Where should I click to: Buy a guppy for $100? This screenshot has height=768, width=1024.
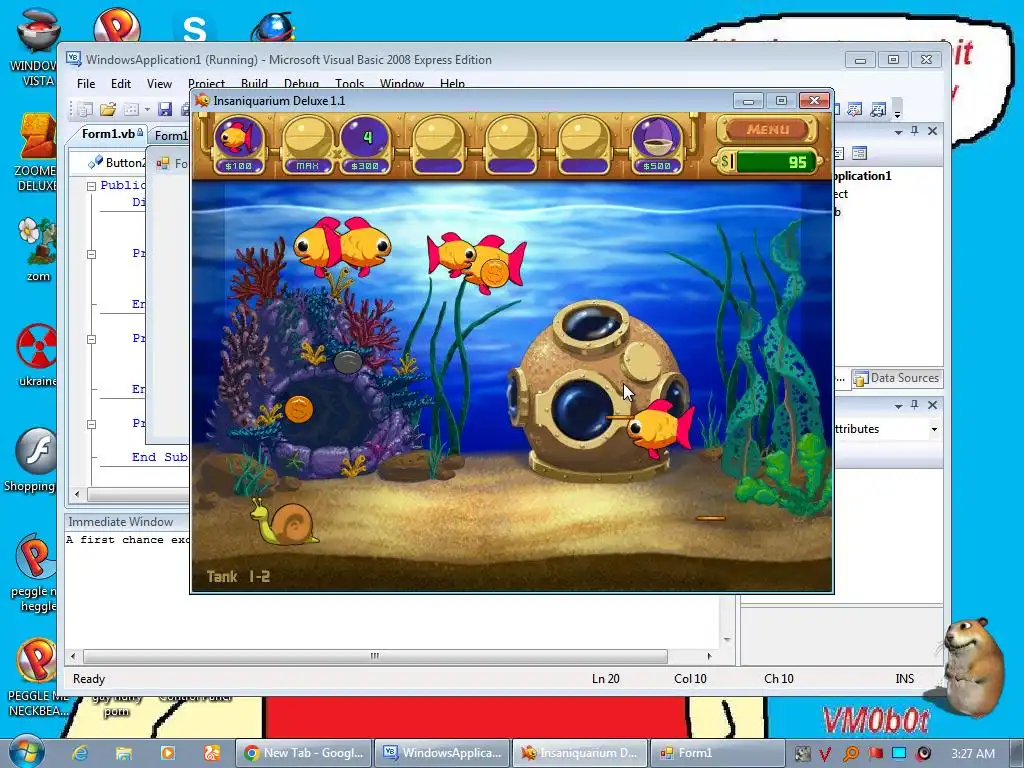(x=239, y=144)
